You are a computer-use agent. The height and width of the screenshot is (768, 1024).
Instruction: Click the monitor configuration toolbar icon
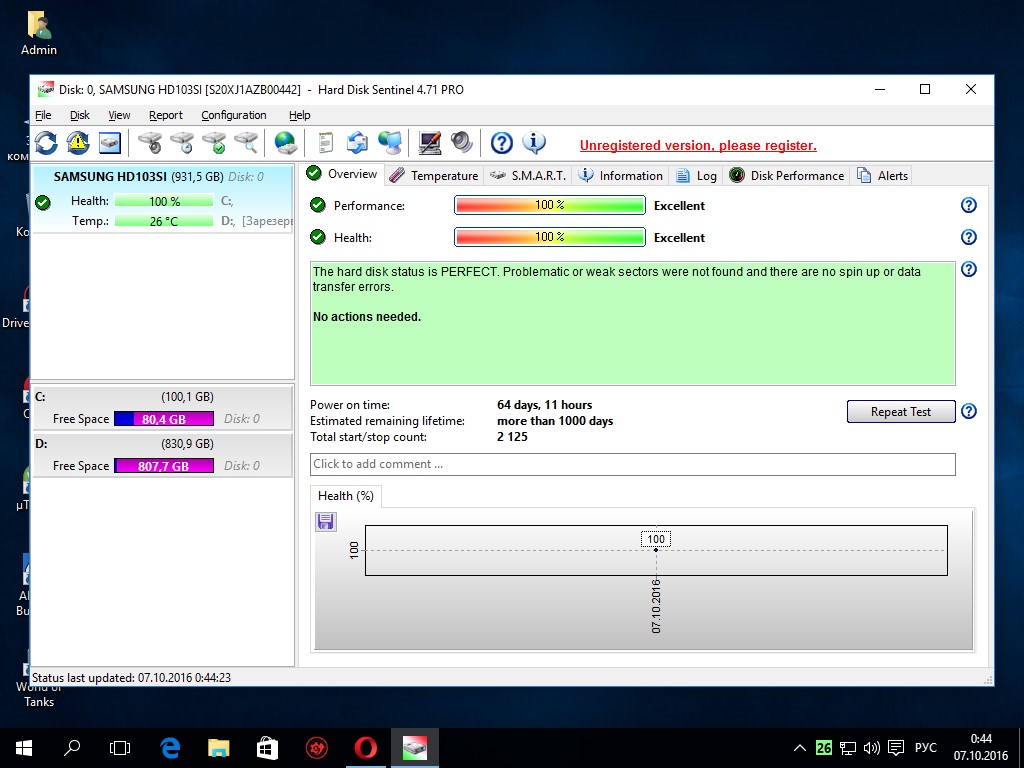click(430, 143)
